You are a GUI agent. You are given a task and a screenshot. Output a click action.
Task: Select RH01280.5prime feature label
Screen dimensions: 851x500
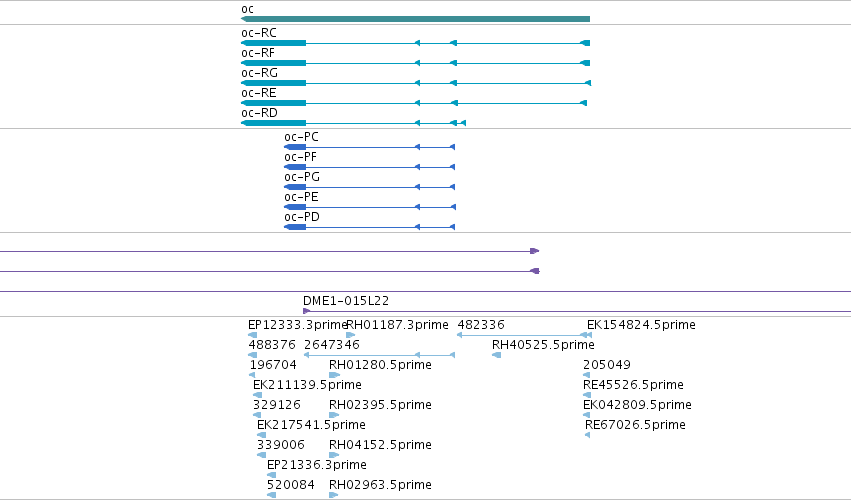380,365
